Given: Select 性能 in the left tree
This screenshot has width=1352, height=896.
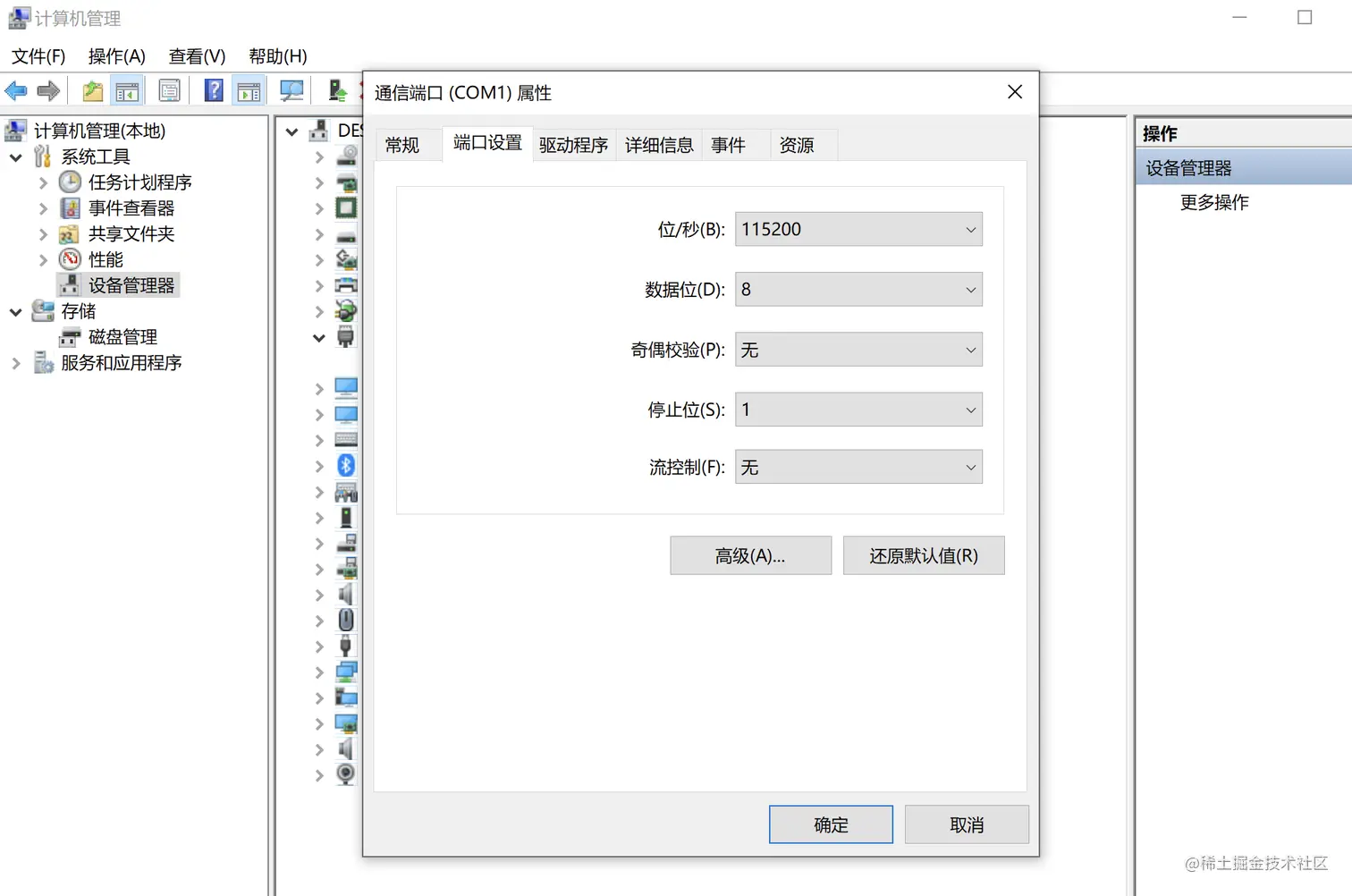Looking at the screenshot, I should [x=106, y=259].
